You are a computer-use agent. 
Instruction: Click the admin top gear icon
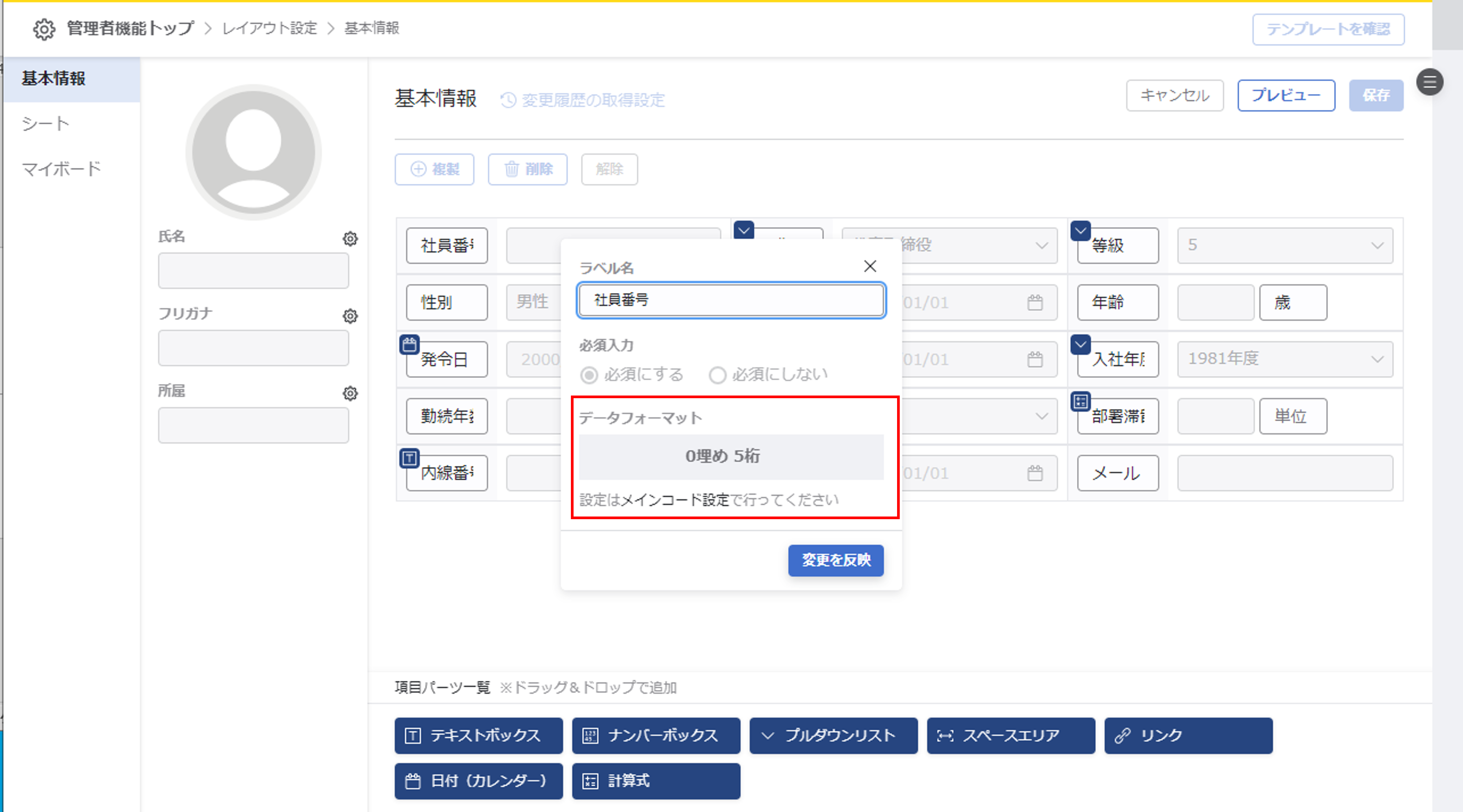tap(44, 29)
